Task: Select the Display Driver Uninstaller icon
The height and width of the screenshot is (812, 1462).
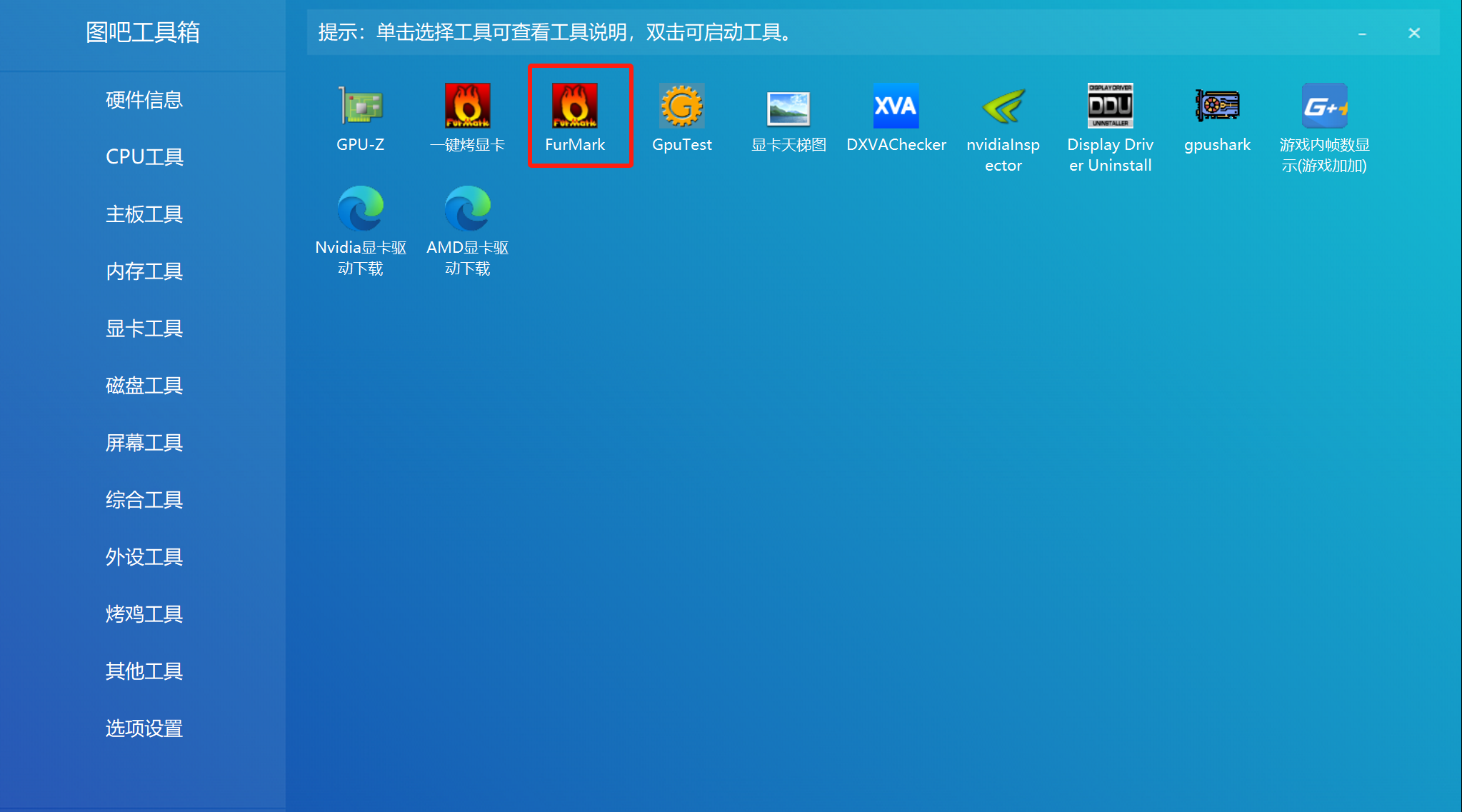Action: [x=1110, y=106]
